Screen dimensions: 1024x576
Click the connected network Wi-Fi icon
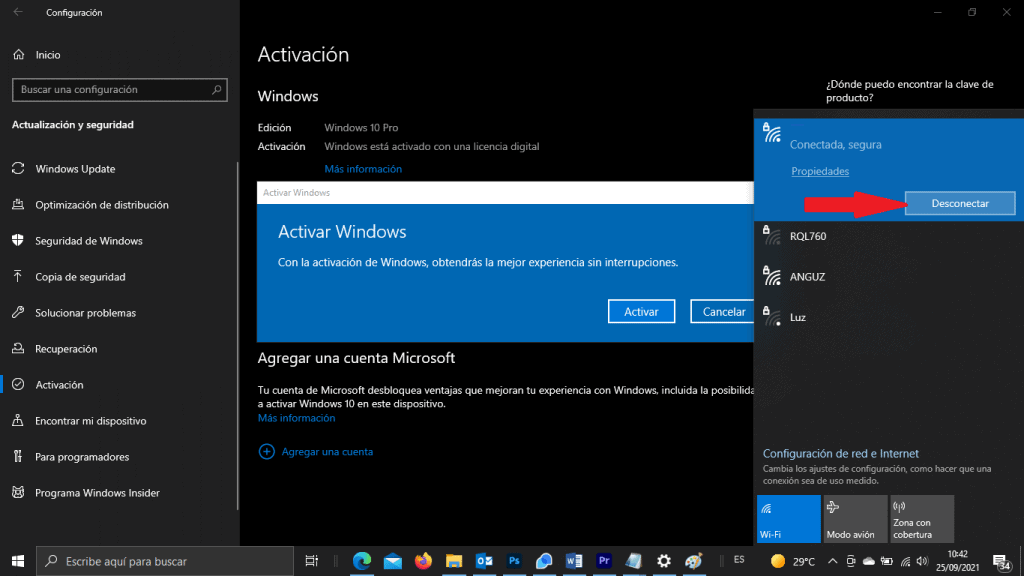[x=772, y=133]
